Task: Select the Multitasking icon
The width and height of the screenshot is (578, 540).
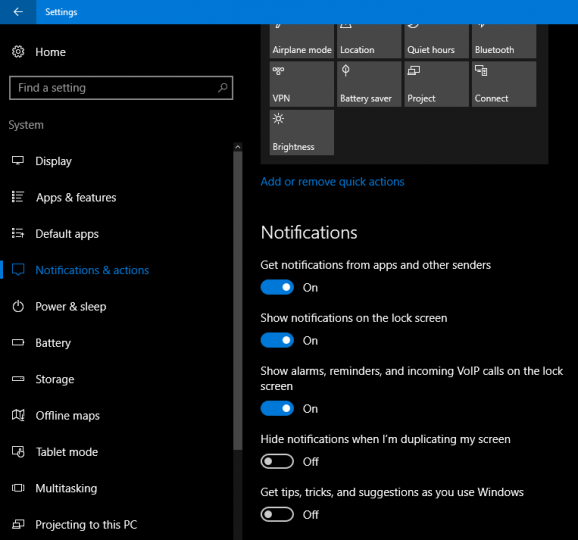Action: pos(18,488)
